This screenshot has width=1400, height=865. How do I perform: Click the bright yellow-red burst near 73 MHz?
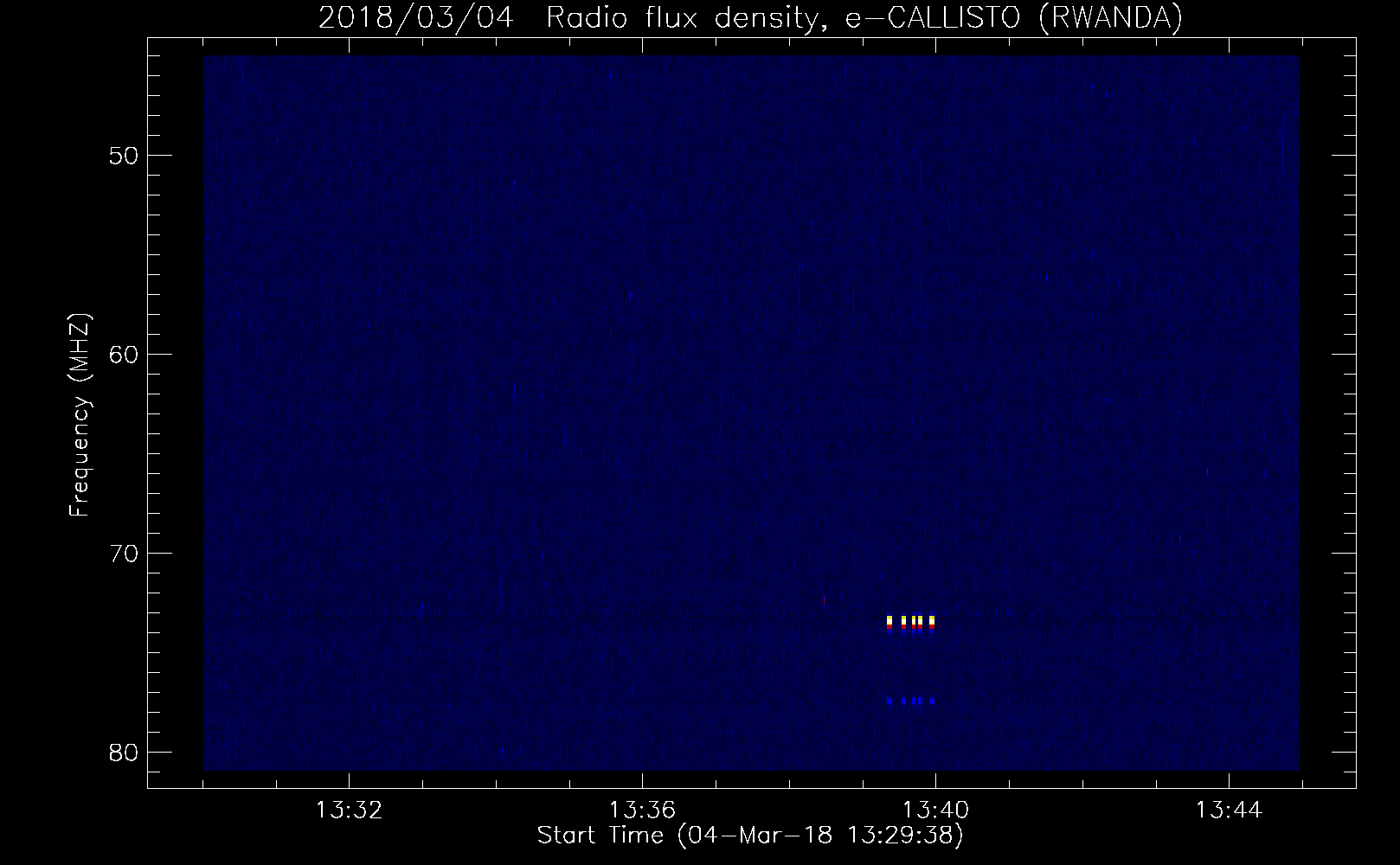[911, 623]
